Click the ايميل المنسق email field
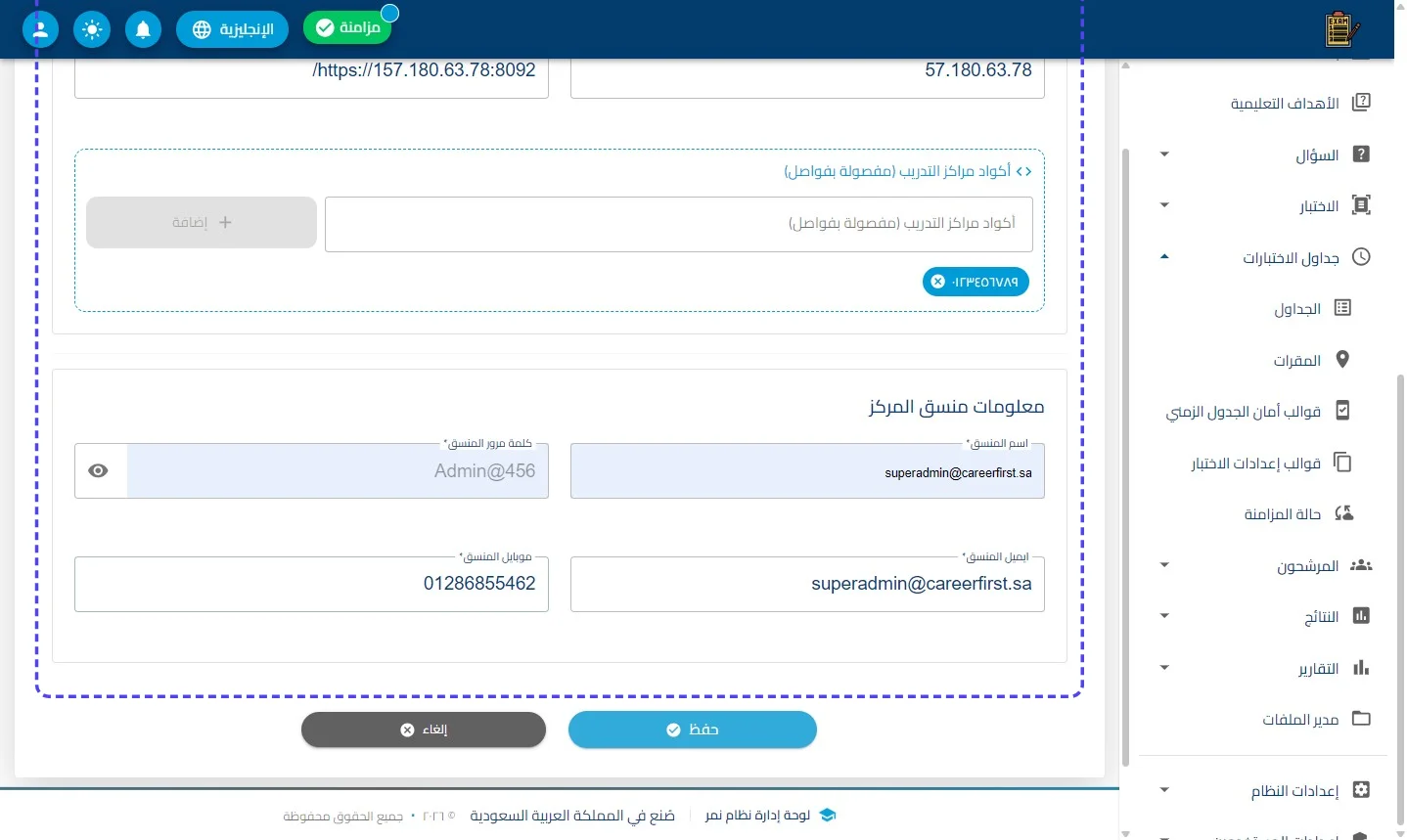This screenshot has width=1407, height=840. (807, 584)
